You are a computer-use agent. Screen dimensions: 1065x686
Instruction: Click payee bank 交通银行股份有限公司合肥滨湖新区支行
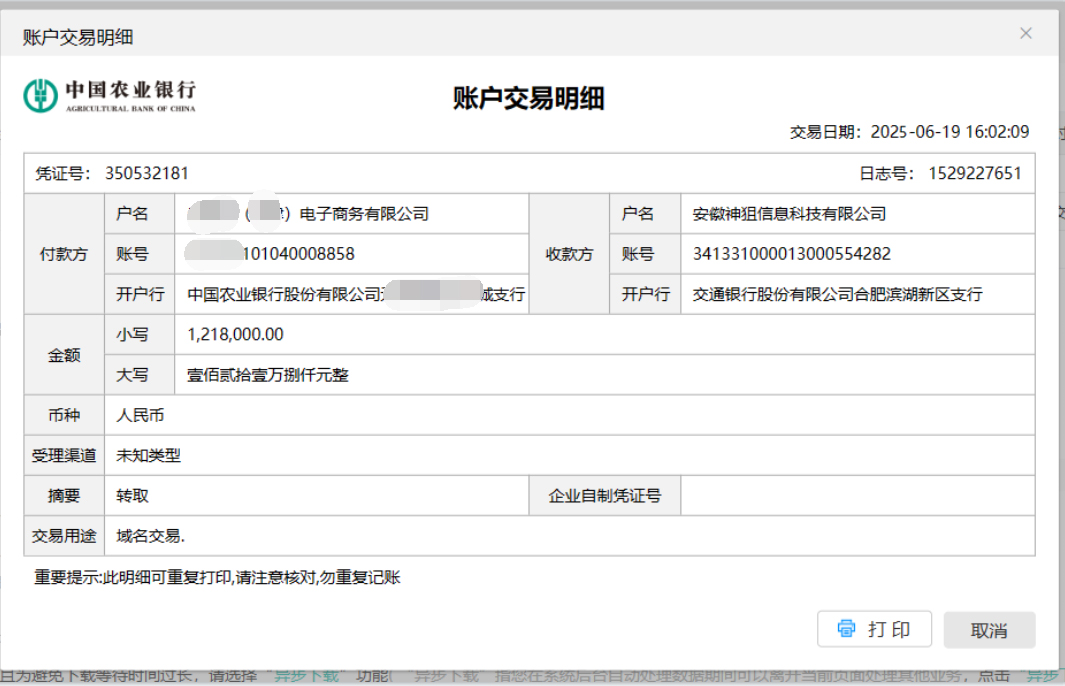tap(837, 294)
